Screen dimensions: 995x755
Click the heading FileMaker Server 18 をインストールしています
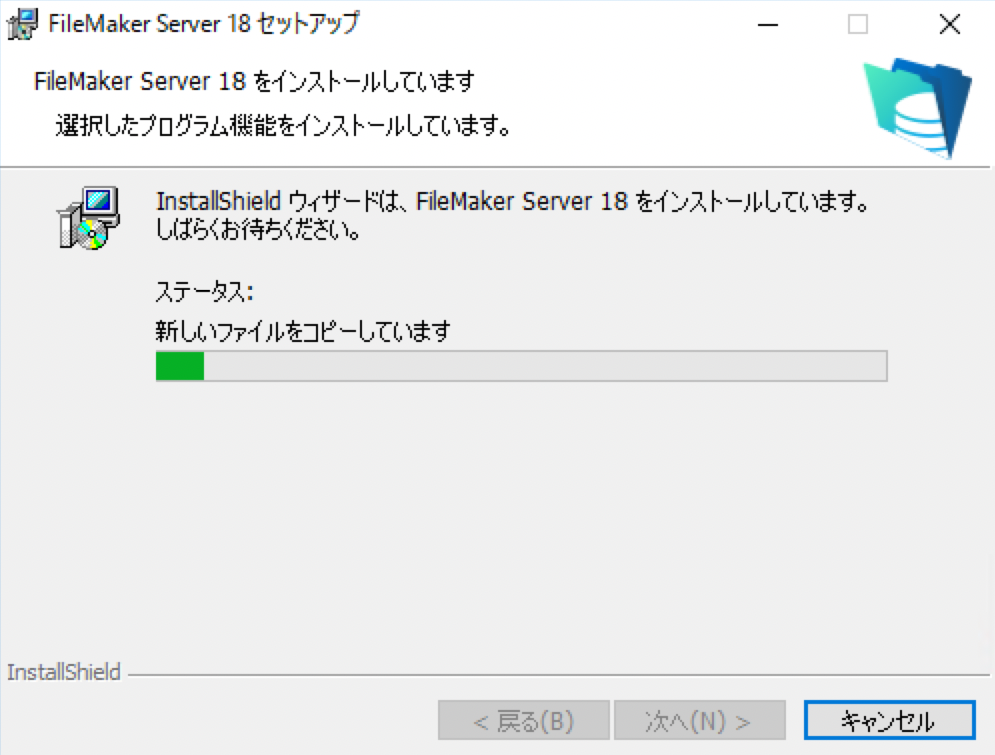coord(254,81)
